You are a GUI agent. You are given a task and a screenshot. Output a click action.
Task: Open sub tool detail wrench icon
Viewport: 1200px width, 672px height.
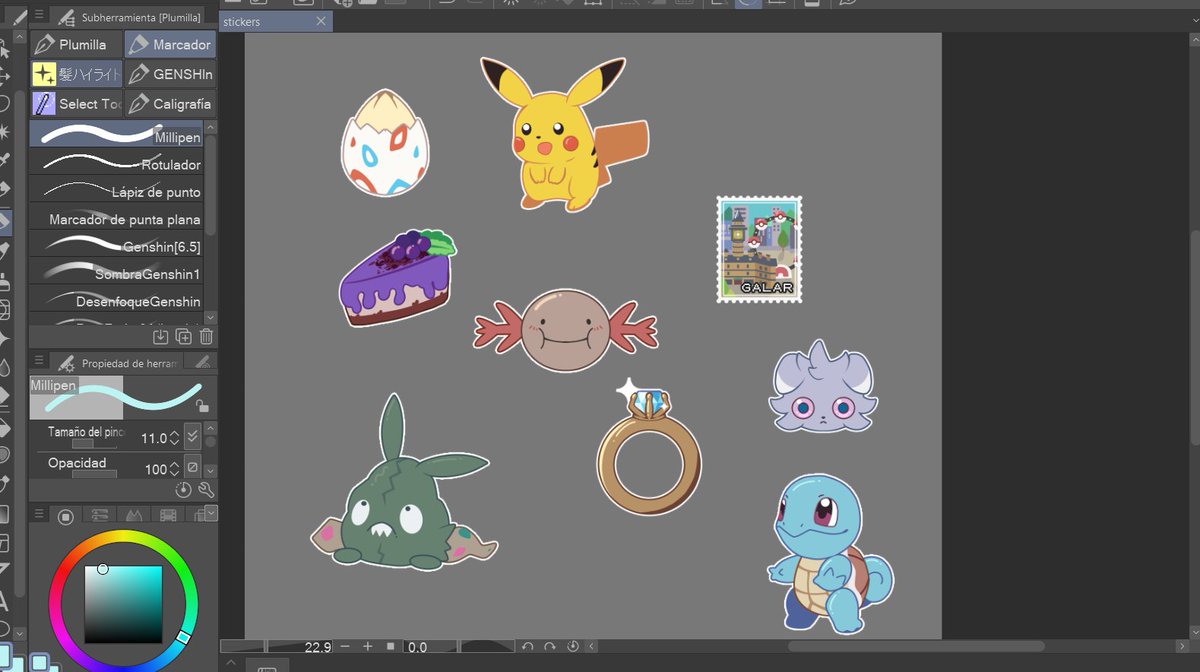click(x=206, y=490)
